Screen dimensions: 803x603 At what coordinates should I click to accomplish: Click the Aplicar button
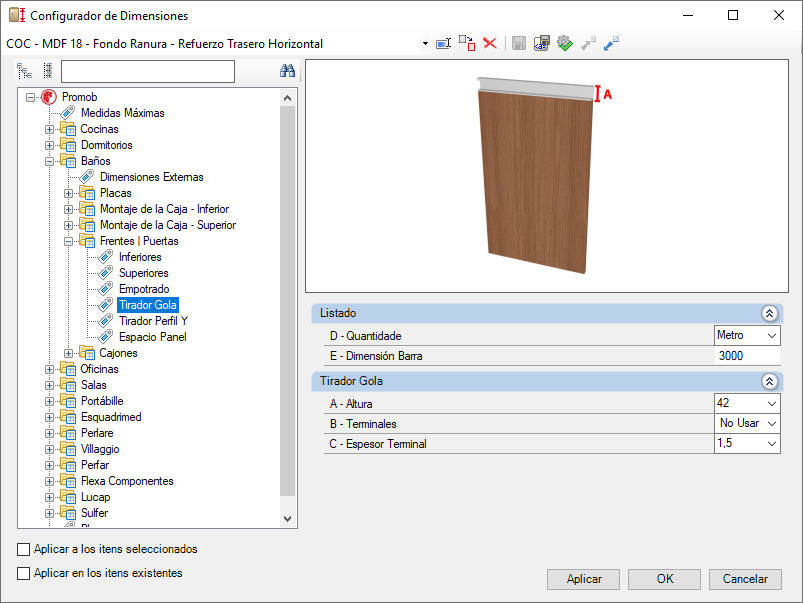[x=583, y=579]
